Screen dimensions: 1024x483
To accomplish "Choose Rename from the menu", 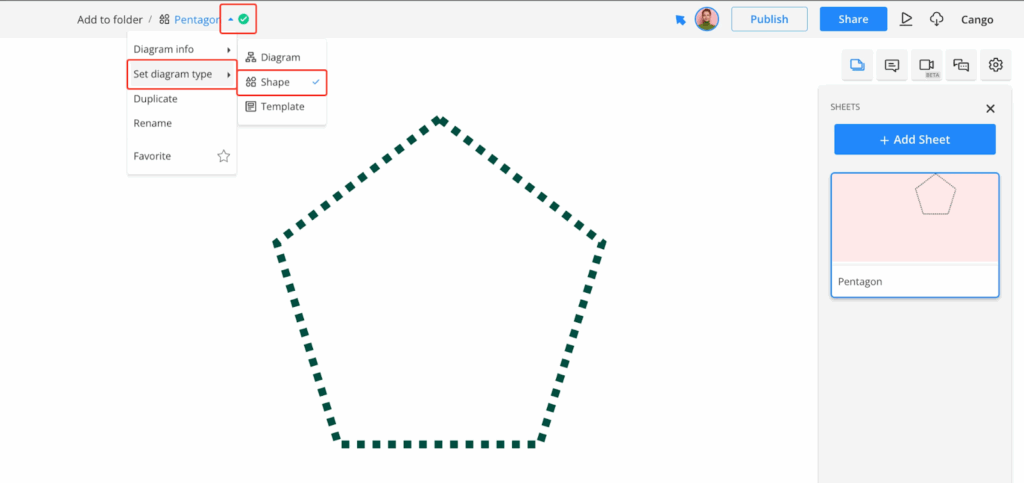I will (153, 123).
